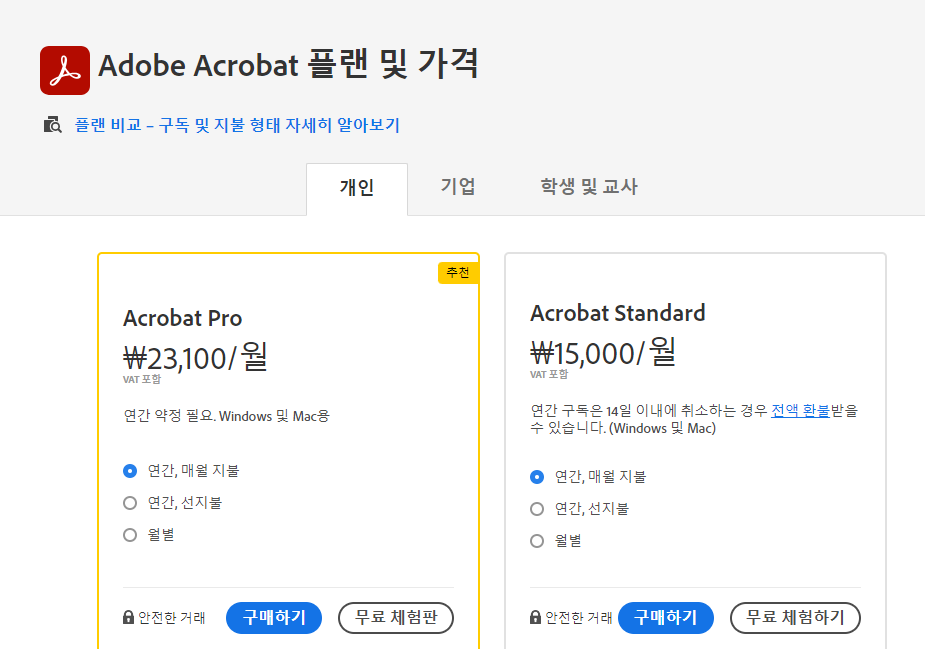The width and height of the screenshot is (925, 649).
Task: Click the plan comparison document icon
Action: (x=50, y=125)
